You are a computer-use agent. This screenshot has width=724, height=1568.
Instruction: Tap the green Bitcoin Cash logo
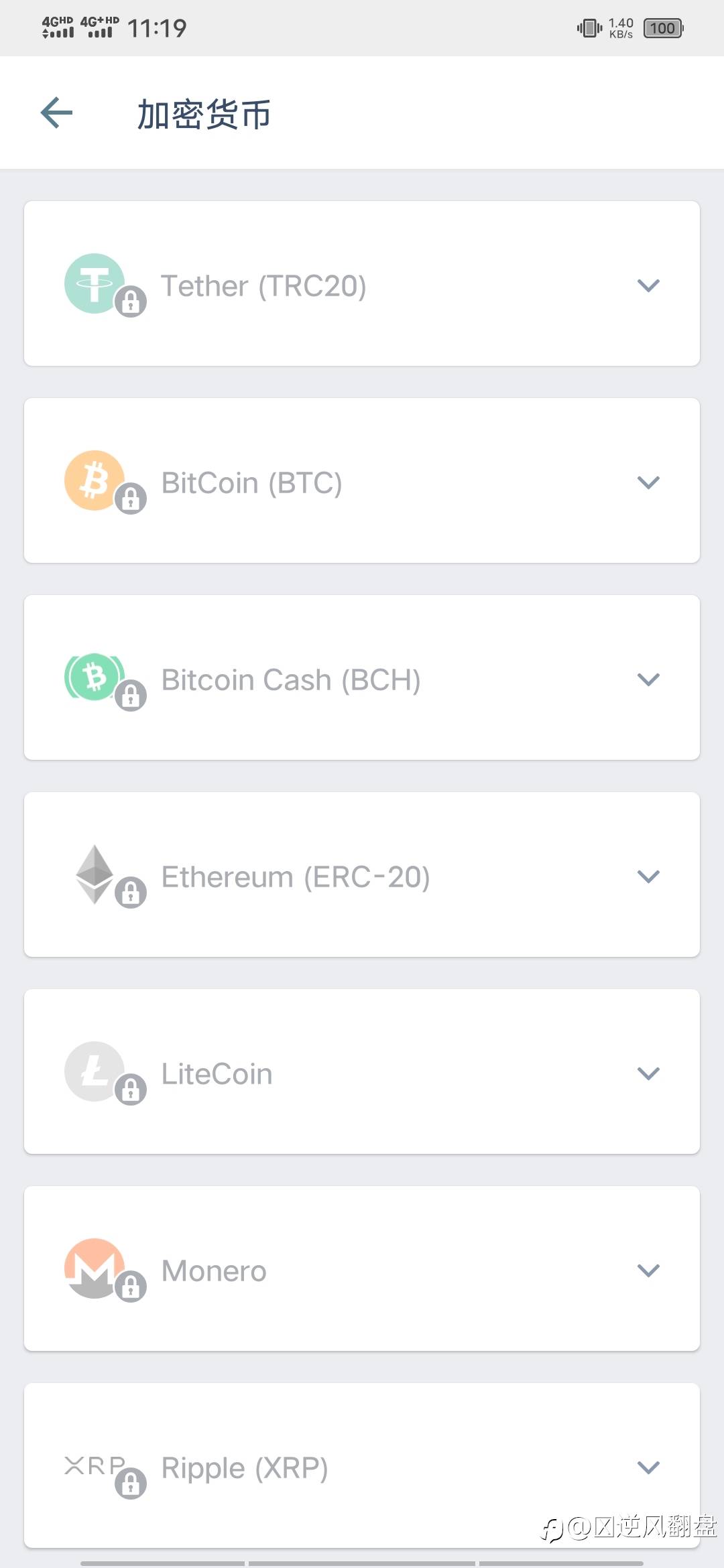click(94, 677)
